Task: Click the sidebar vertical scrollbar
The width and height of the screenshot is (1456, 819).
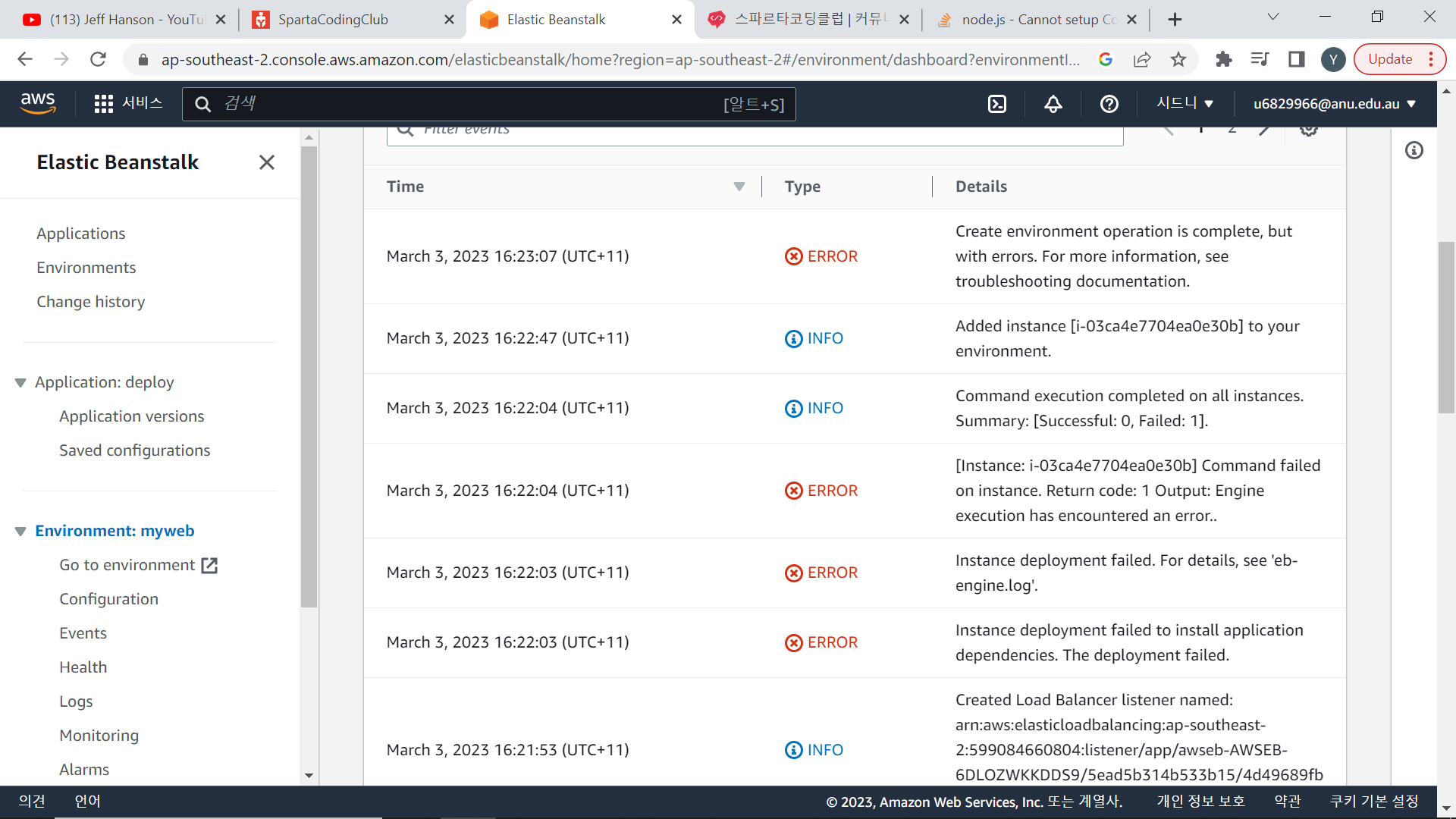Action: click(309, 375)
